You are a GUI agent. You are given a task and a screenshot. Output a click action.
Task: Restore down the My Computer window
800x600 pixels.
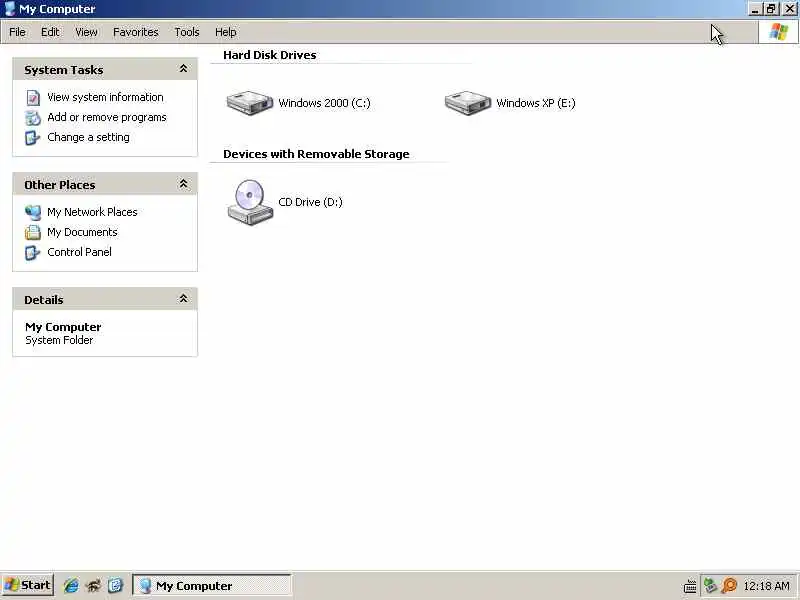tap(771, 9)
